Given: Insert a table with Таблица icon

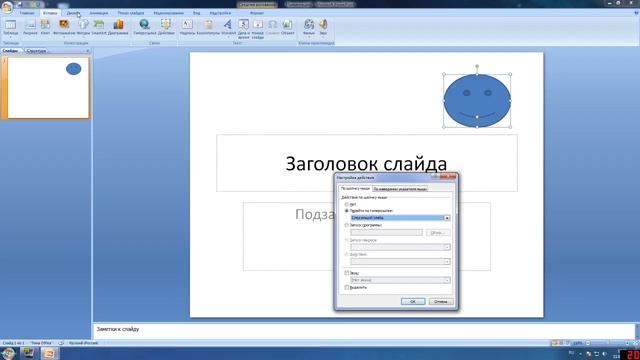Looking at the screenshot, I should click(11, 27).
